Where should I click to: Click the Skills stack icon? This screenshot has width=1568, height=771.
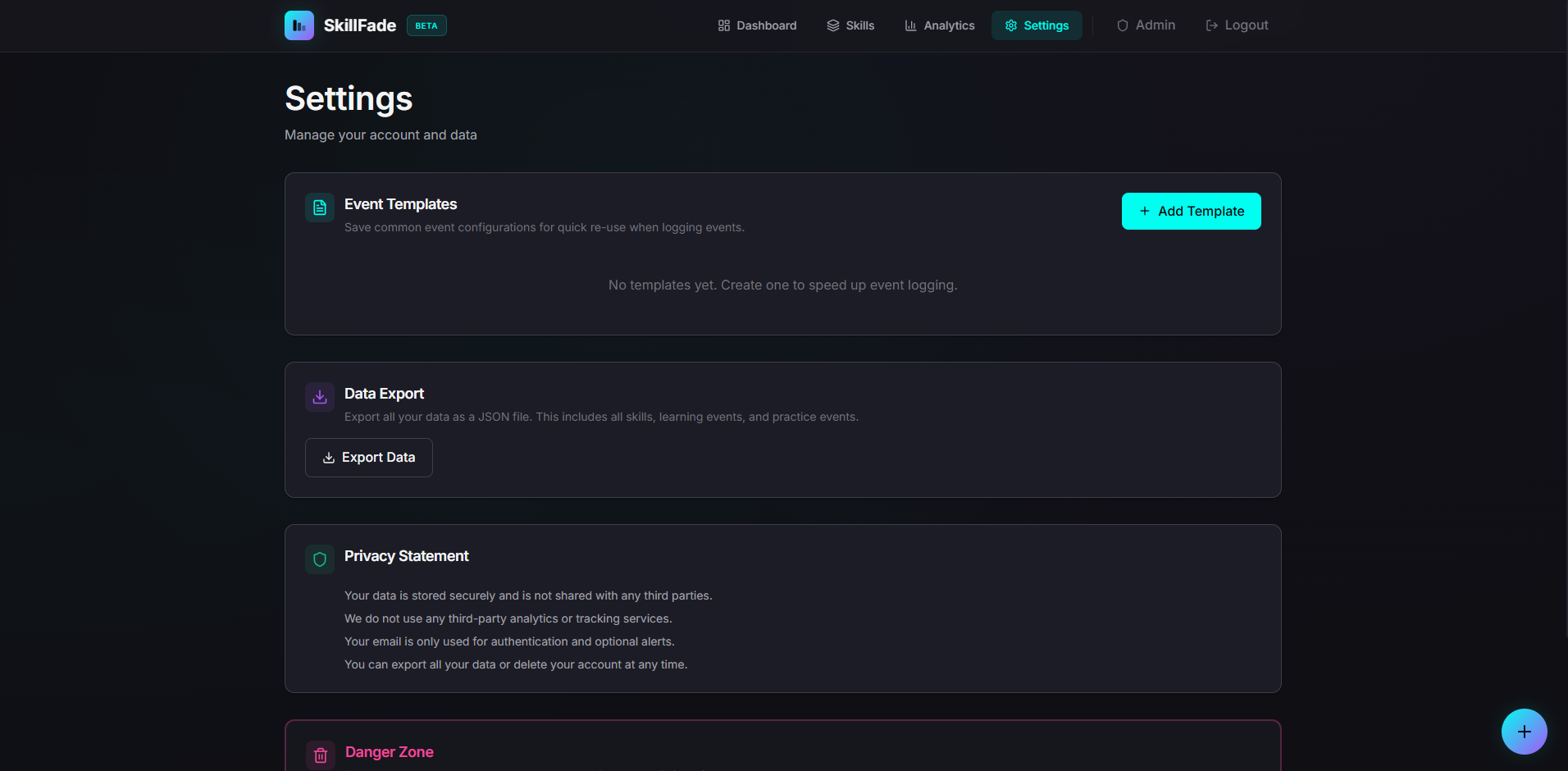click(x=832, y=25)
